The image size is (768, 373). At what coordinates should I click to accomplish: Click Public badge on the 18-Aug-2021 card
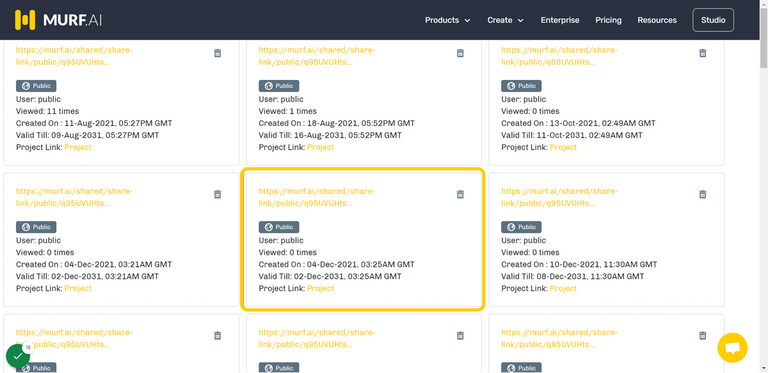(279, 86)
